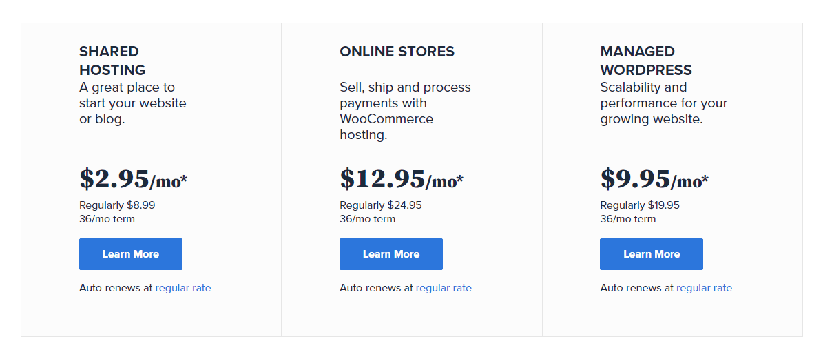
Task: Click the $9.95/mo price text
Action: 654,179
